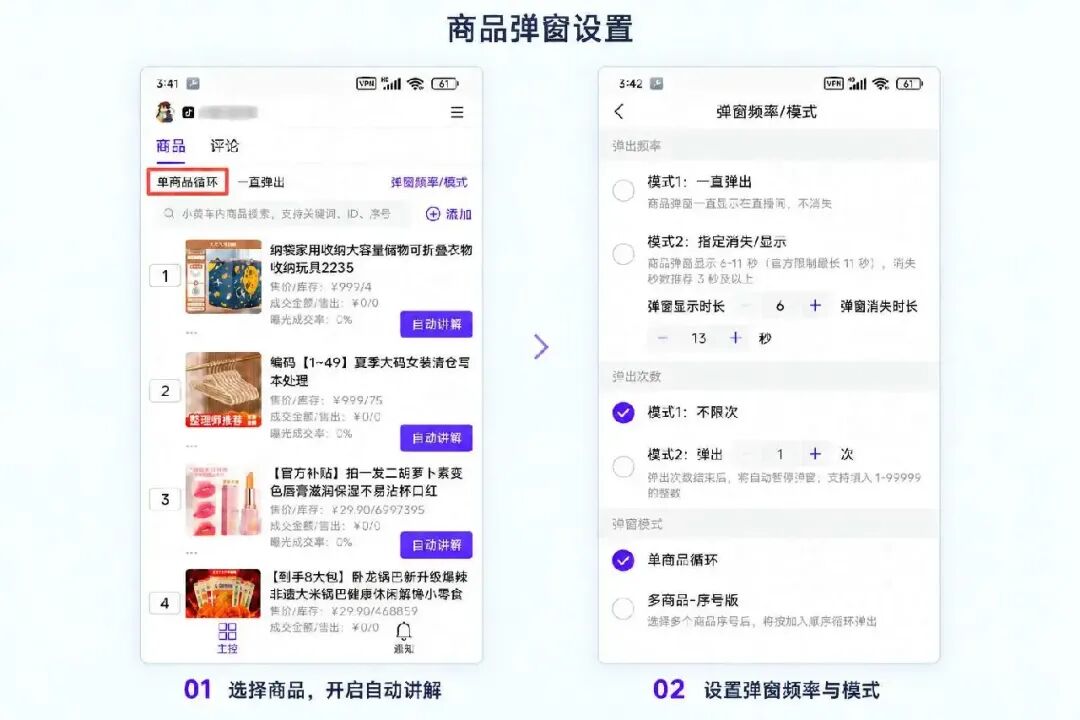Click the 弹窗频率/模式 page title
1080x720 pixels.
(767, 112)
